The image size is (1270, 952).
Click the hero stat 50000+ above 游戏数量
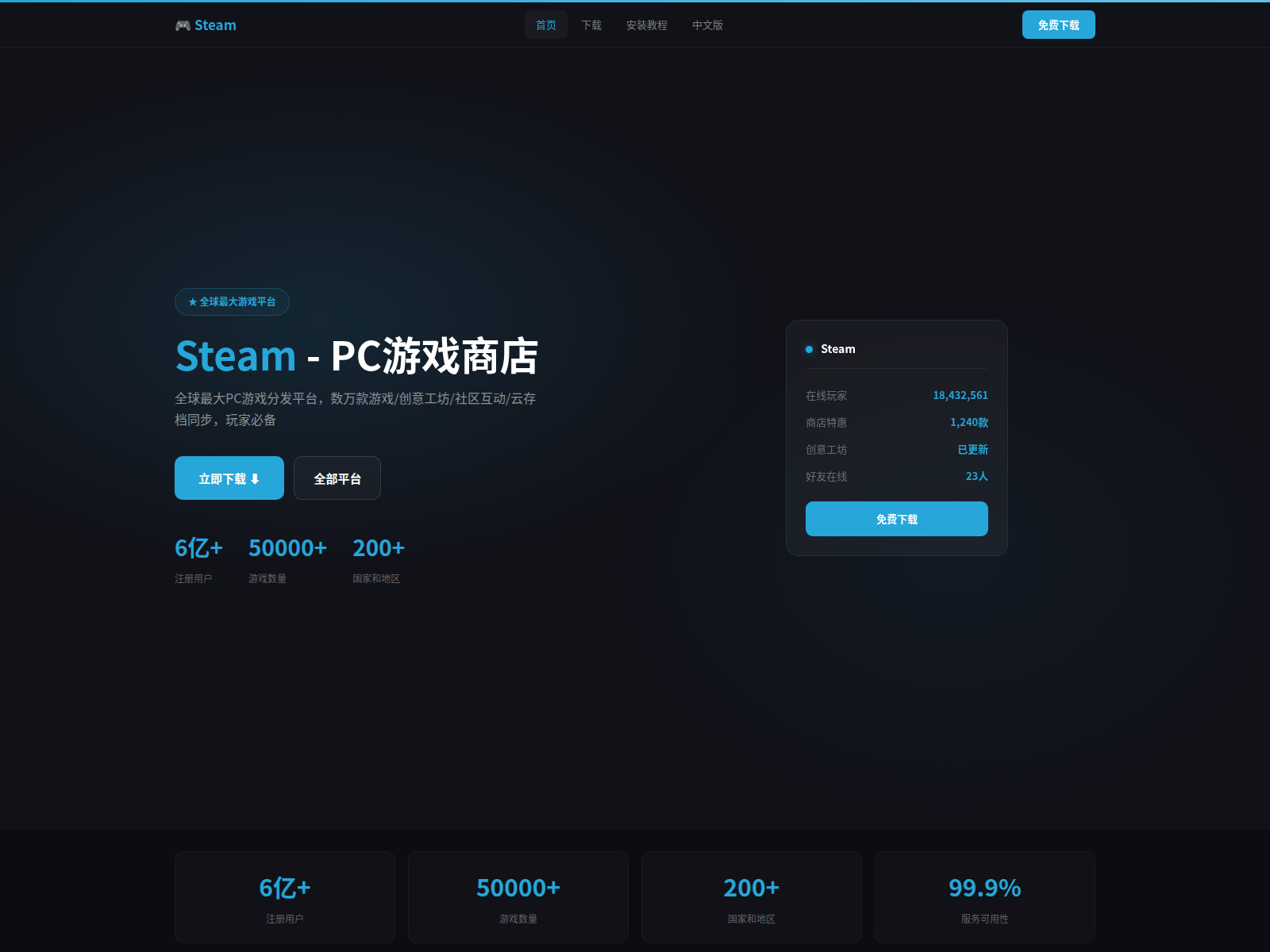pyautogui.click(x=287, y=548)
